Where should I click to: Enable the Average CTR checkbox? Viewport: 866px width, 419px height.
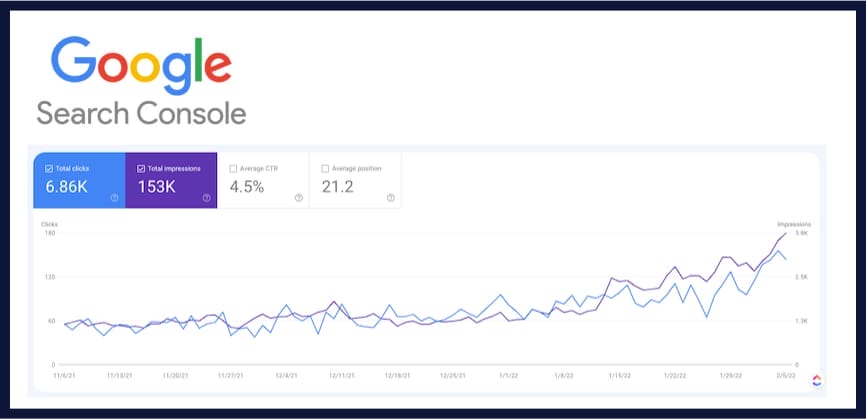coord(233,168)
